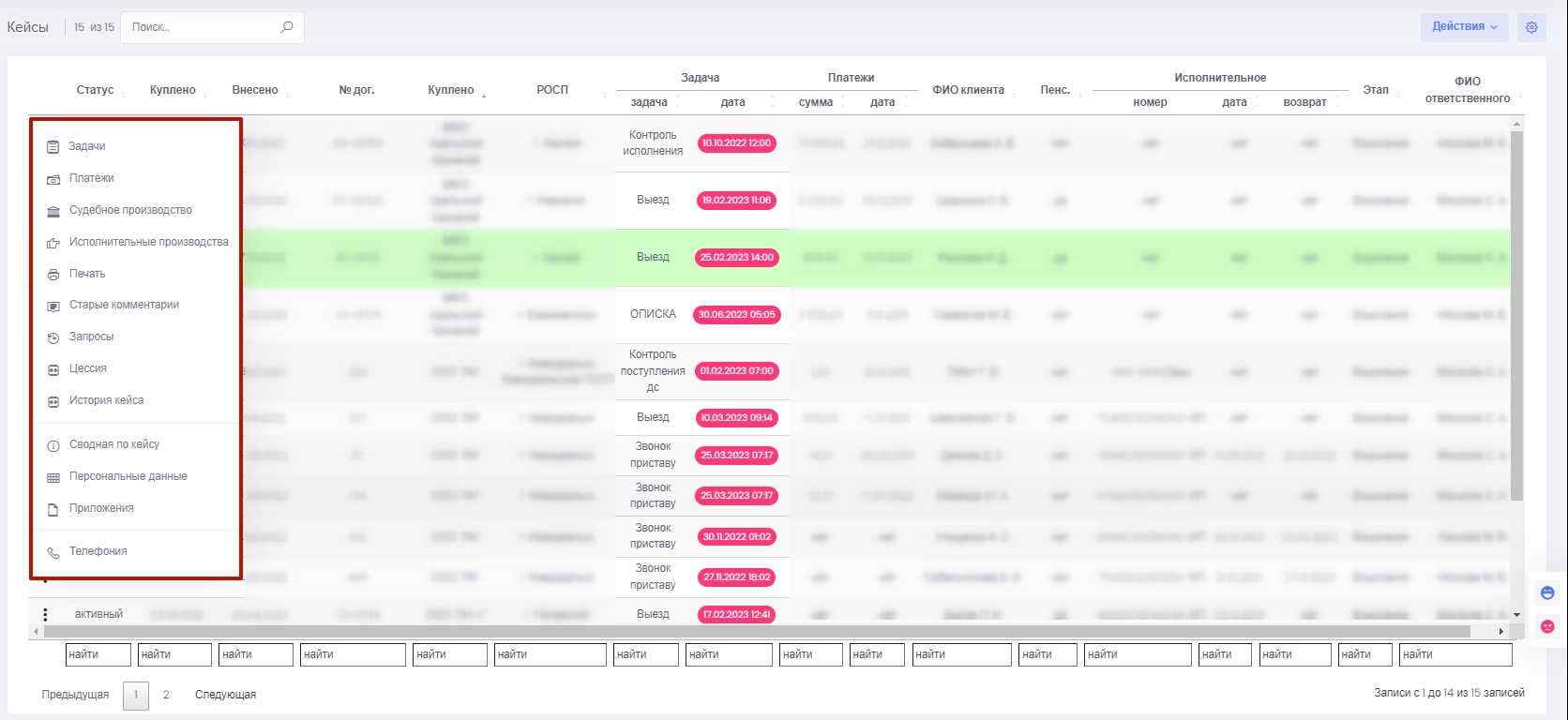Expand the Действия dropdown
The height and width of the screenshot is (720, 1568).
(1464, 27)
